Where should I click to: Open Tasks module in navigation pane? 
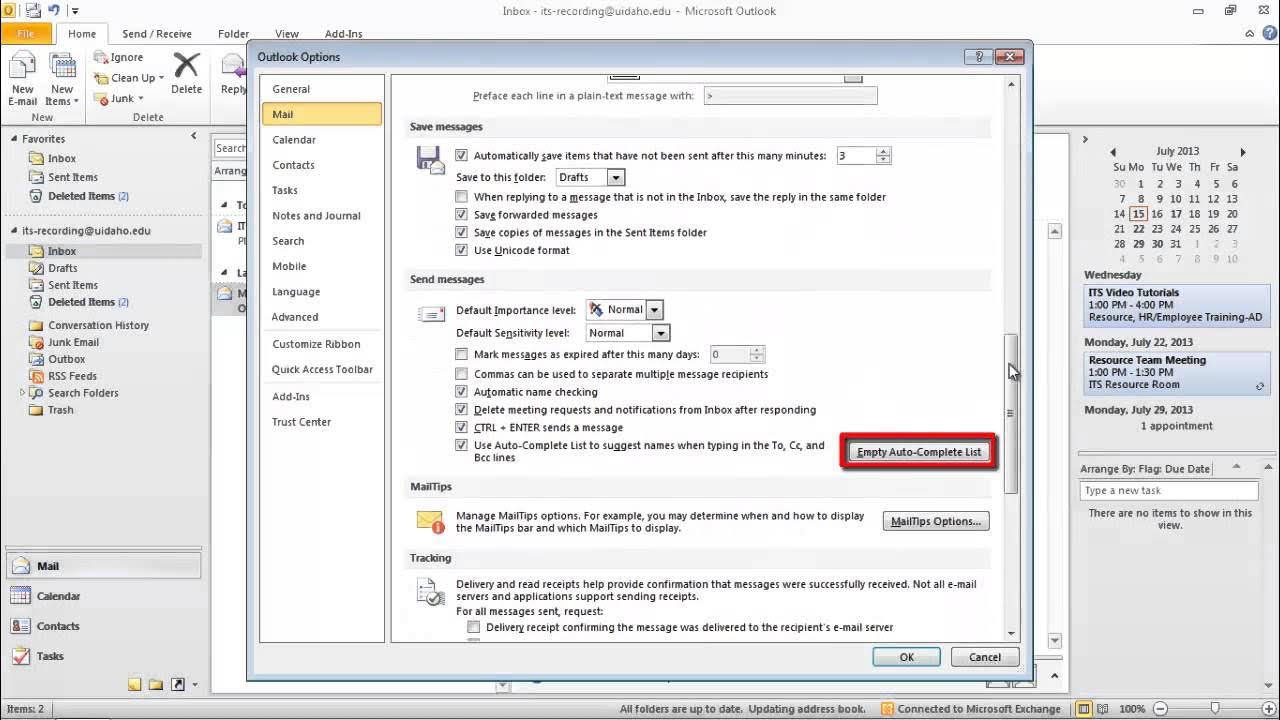pyautogui.click(x=104, y=656)
